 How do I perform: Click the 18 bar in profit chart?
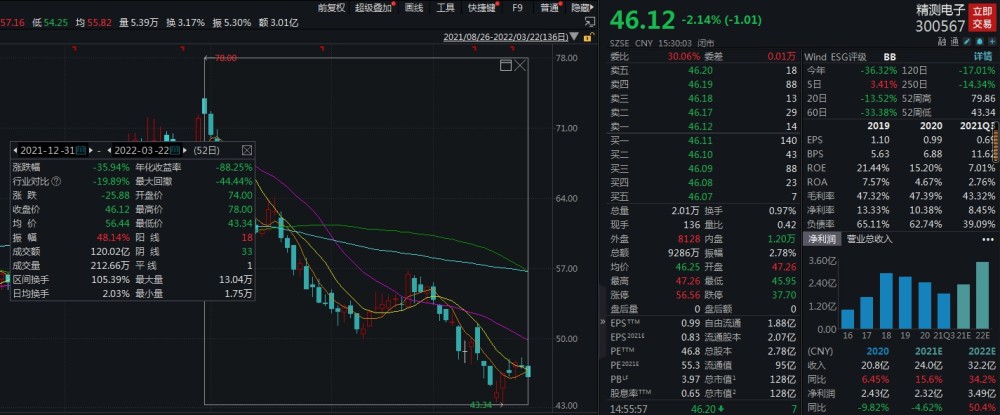coord(886,301)
